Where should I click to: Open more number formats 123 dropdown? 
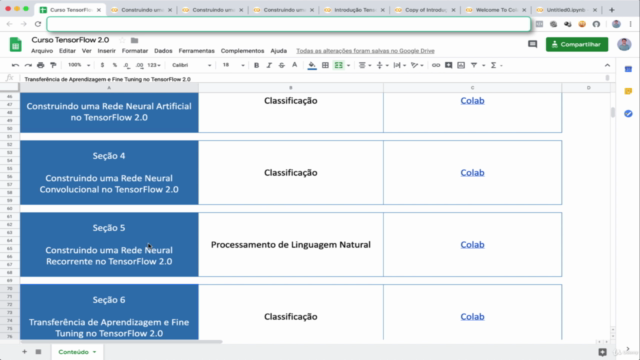[154, 65]
